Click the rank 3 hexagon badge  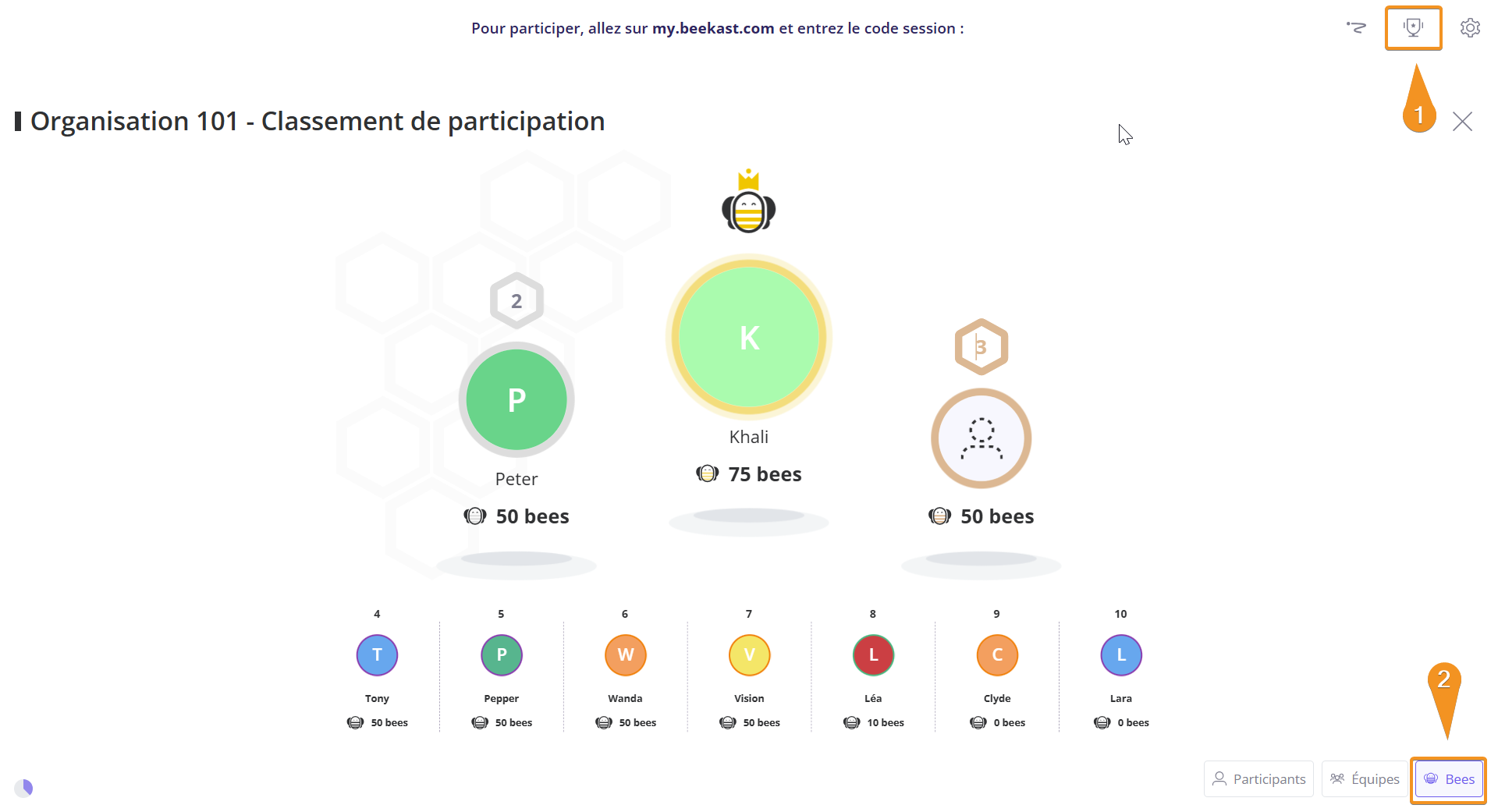[x=982, y=347]
